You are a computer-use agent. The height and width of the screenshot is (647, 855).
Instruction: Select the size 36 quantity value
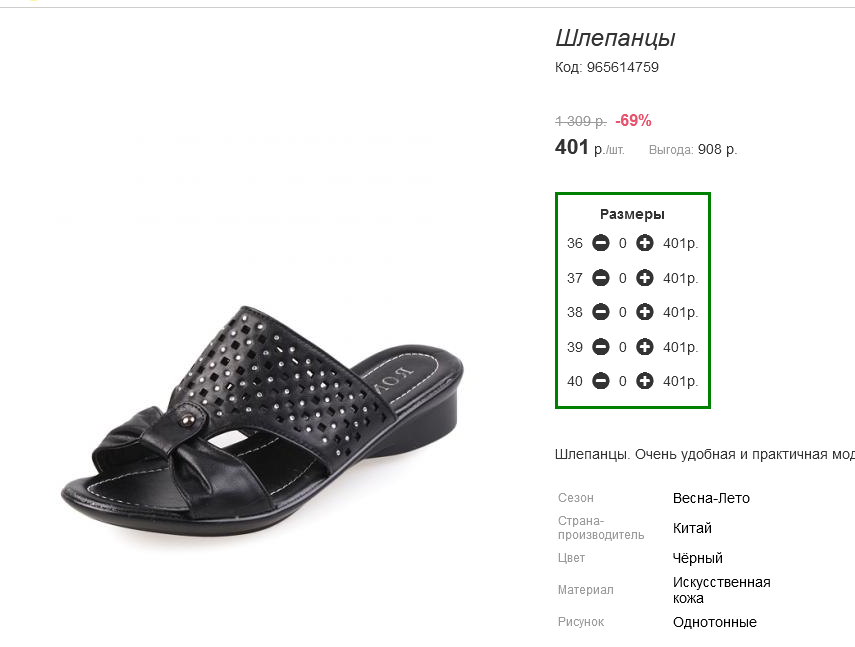pos(623,244)
